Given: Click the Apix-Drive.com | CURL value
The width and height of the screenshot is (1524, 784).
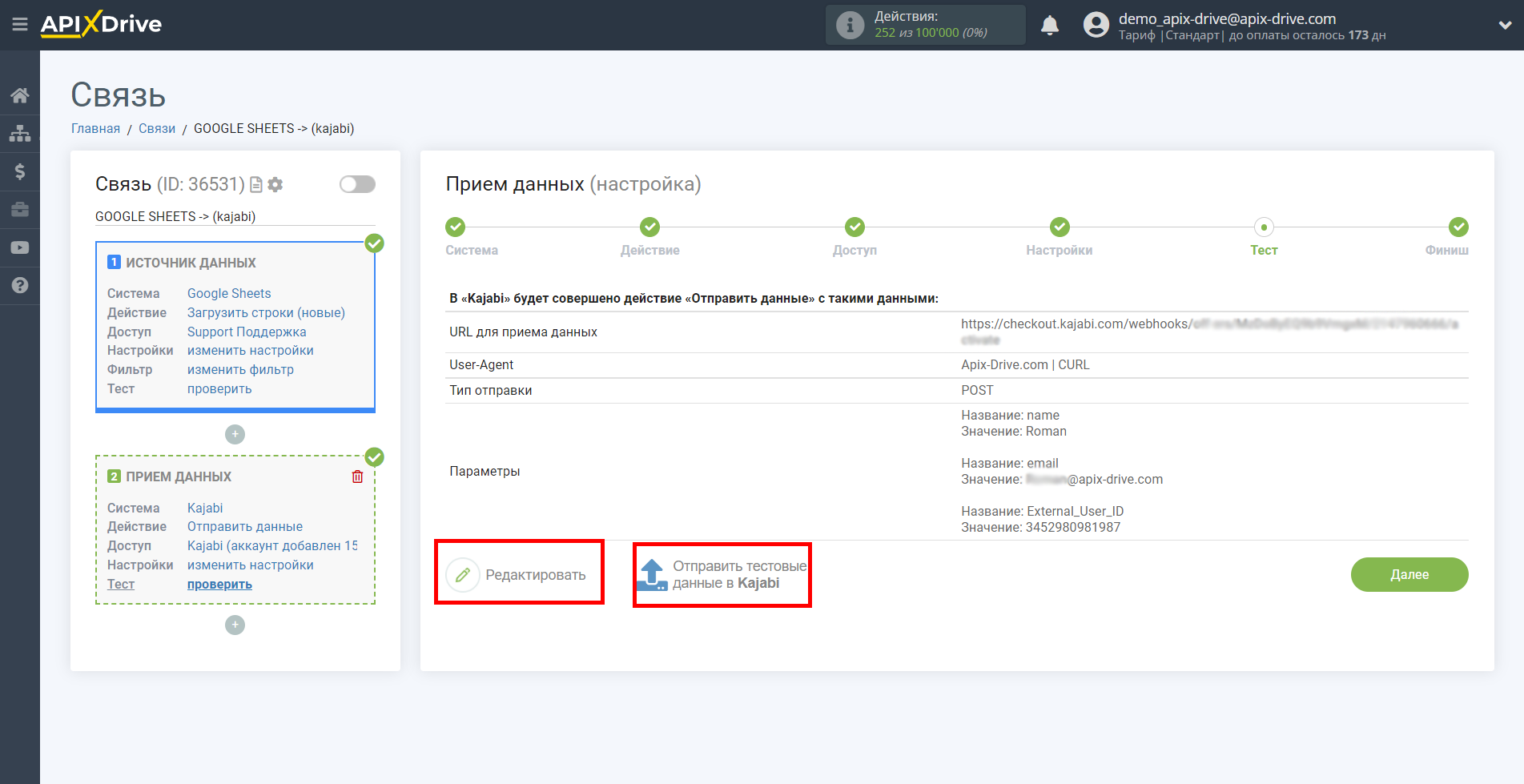Looking at the screenshot, I should point(1025,365).
